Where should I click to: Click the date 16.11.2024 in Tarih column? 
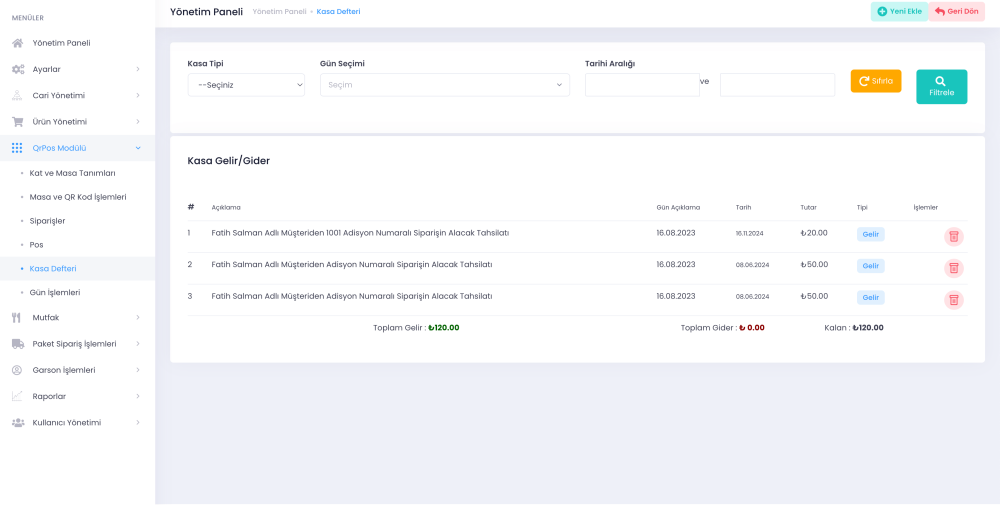(749, 233)
